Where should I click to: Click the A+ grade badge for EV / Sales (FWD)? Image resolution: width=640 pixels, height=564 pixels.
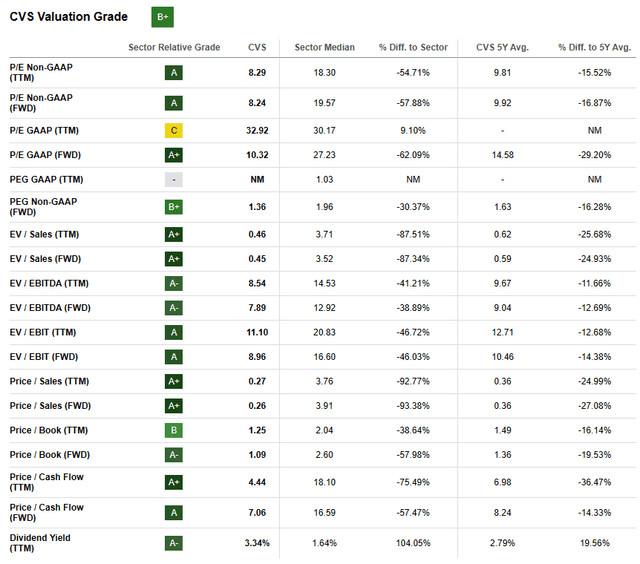(174, 259)
